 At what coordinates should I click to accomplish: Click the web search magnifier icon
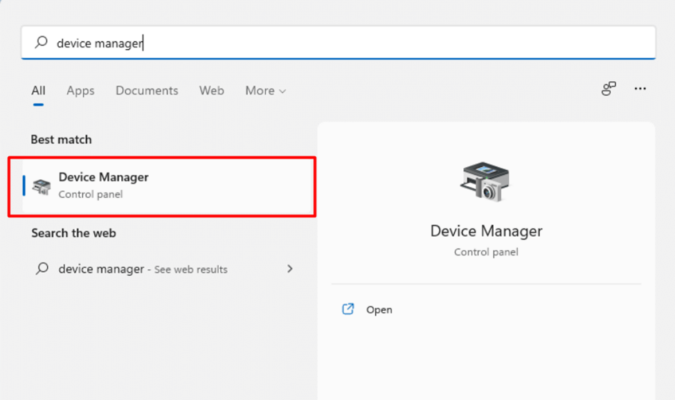(x=42, y=269)
